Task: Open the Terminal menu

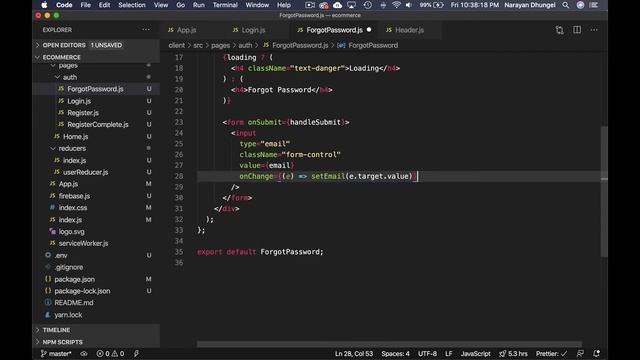Action: [x=225, y=5]
